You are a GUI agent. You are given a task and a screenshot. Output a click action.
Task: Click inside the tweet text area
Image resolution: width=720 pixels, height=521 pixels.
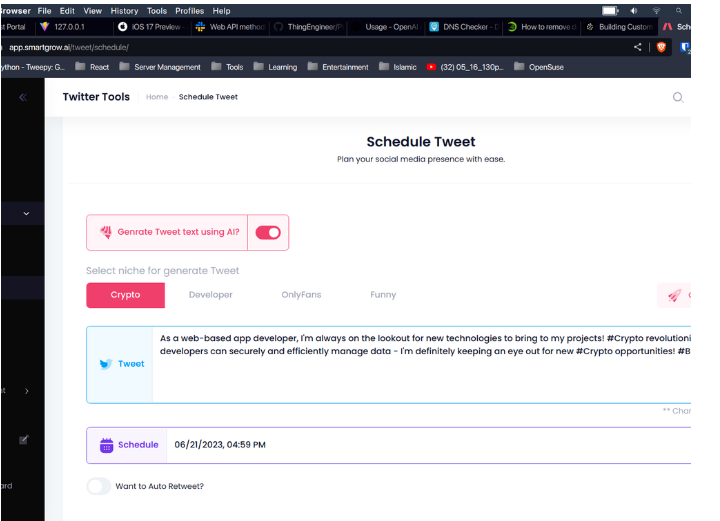(422, 365)
